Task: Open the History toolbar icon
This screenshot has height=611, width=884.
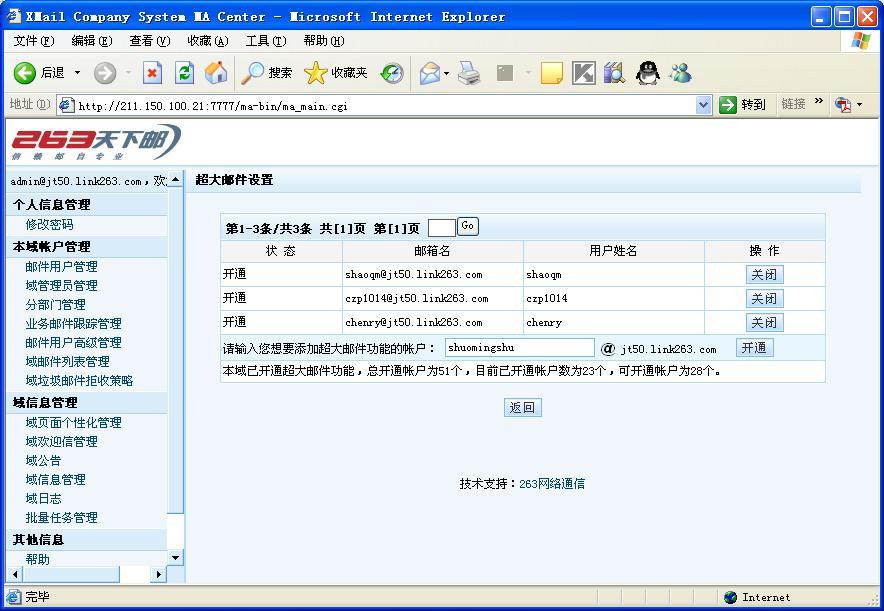Action: [392, 73]
